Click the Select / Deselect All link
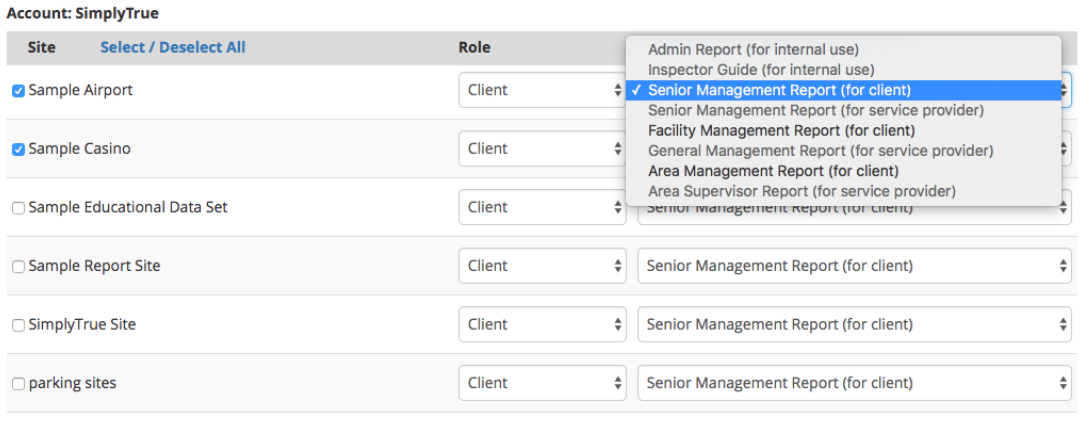Screen dimensions: 1088x424 [172, 47]
